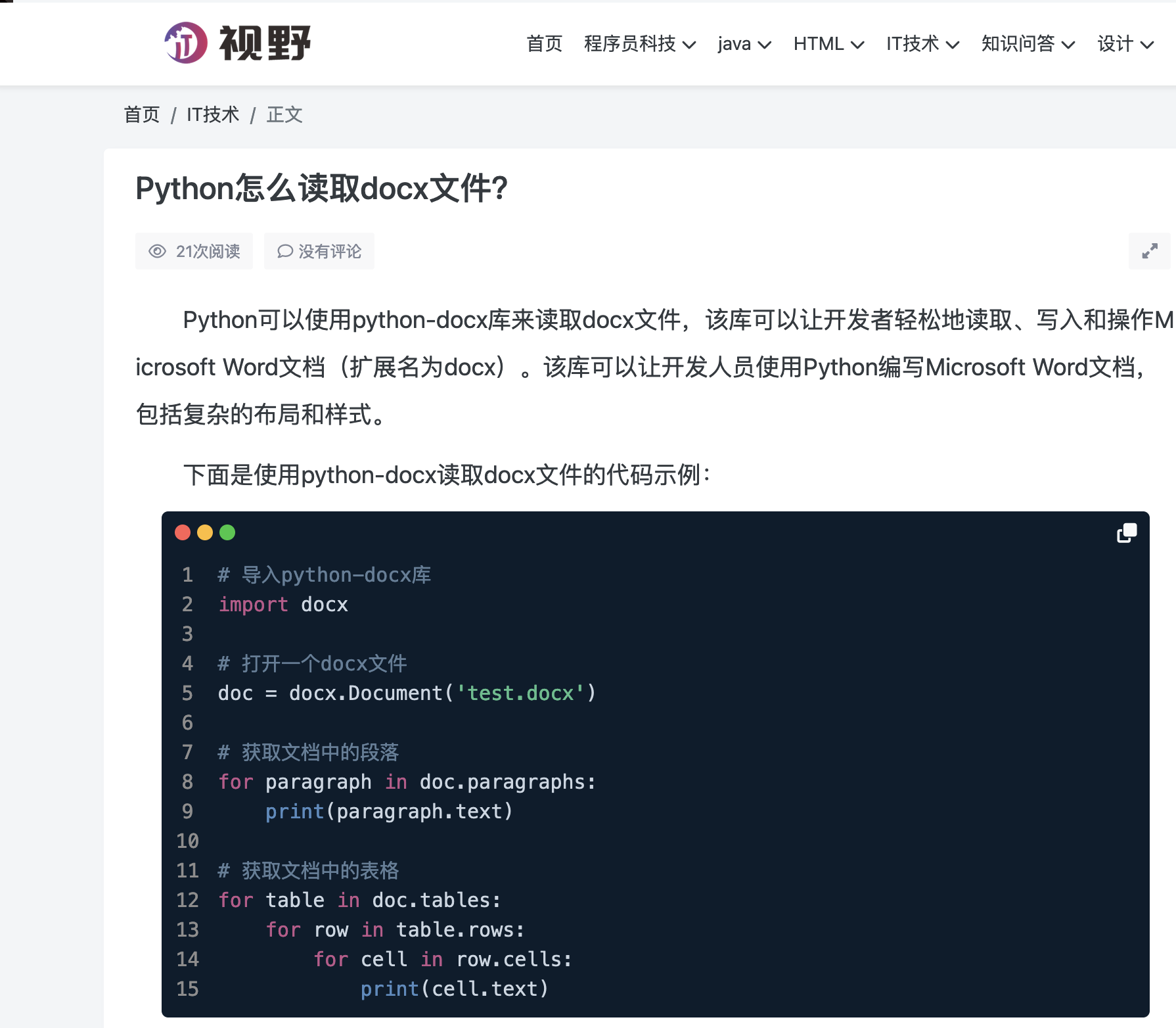1176x1028 pixels.
Task: Click line 'for paragraph in doc.paragraphs:'
Action: click(x=407, y=782)
